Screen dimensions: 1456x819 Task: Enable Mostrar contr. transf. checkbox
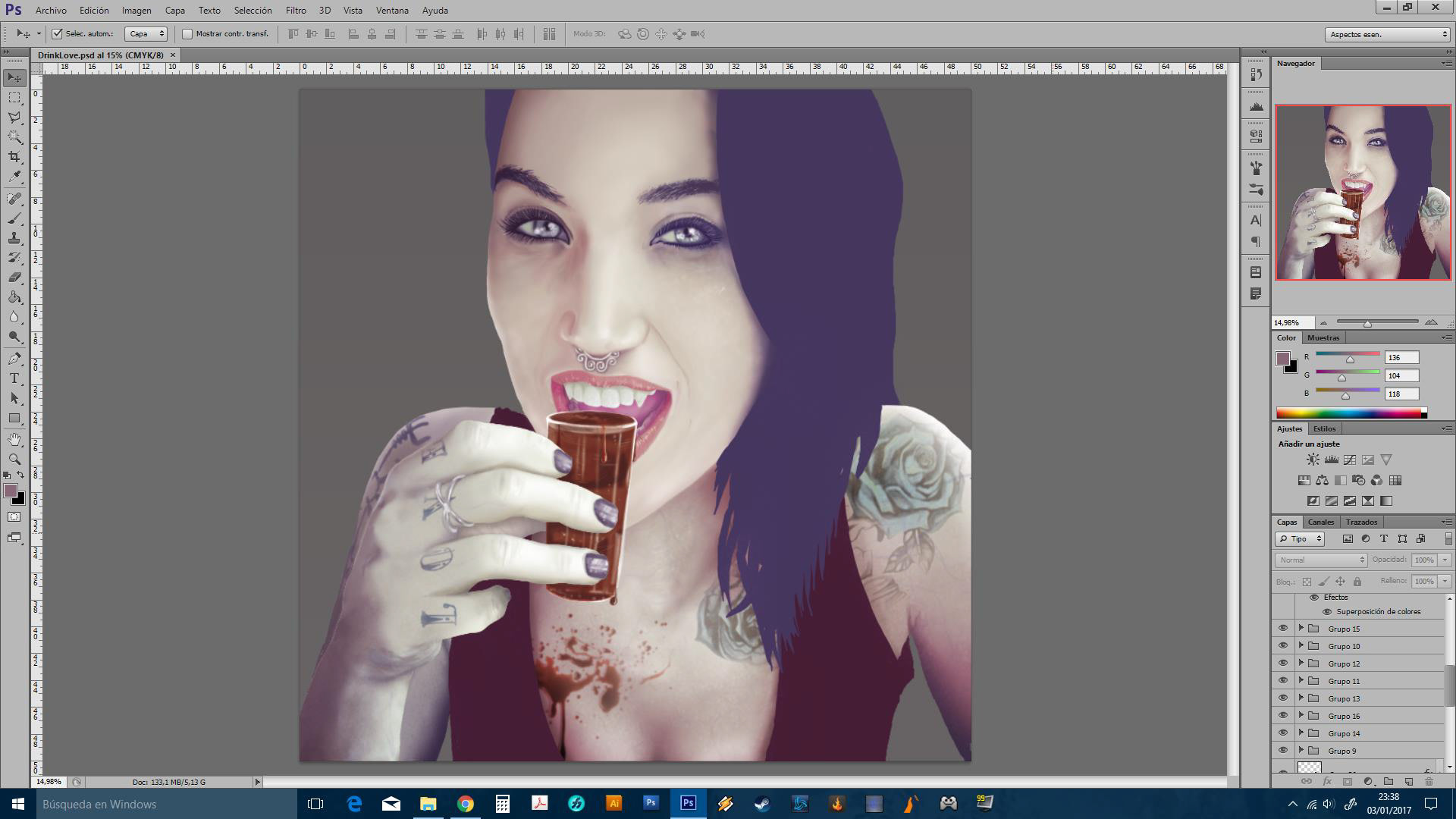coord(187,33)
